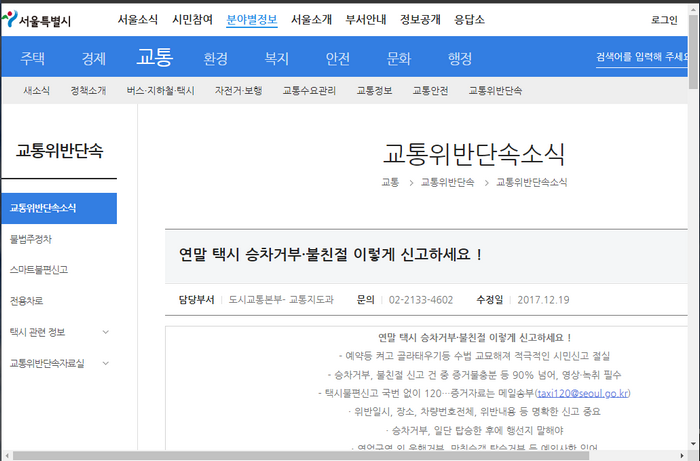Switch to the 주택 category tab
Viewport: 700px width, 461px height.
pyautogui.click(x=33, y=58)
